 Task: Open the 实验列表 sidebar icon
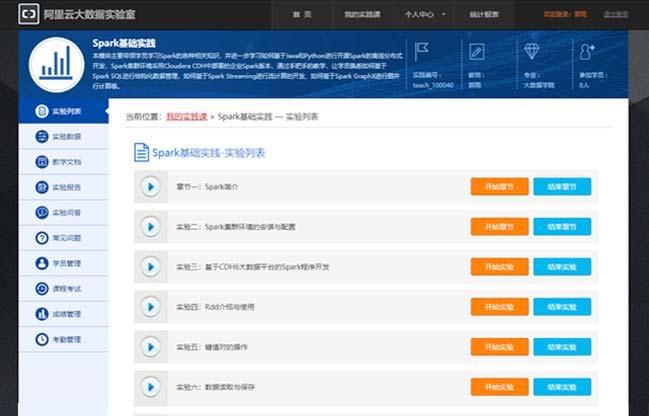coord(42,111)
